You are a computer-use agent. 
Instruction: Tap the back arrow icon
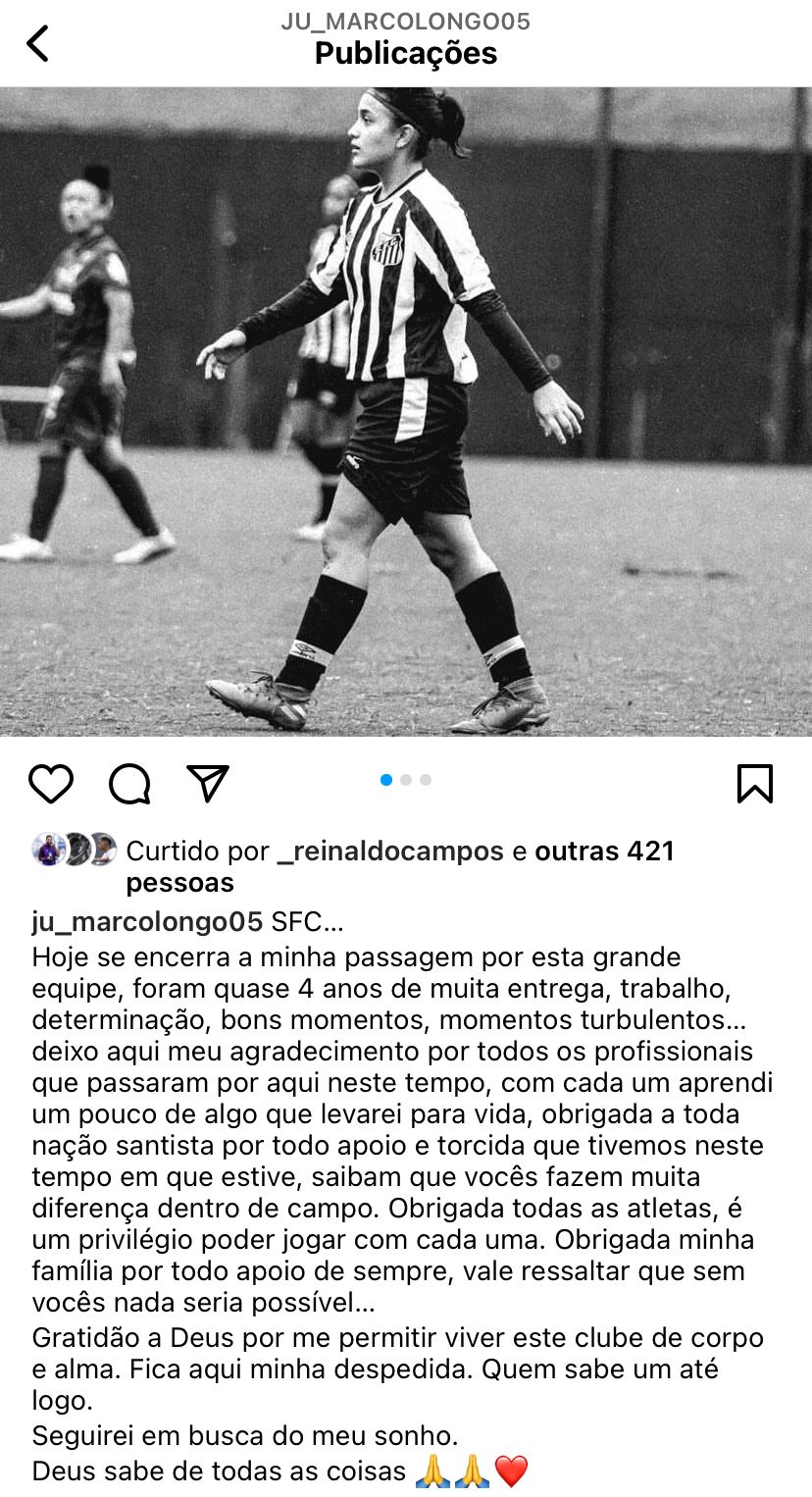(x=37, y=43)
